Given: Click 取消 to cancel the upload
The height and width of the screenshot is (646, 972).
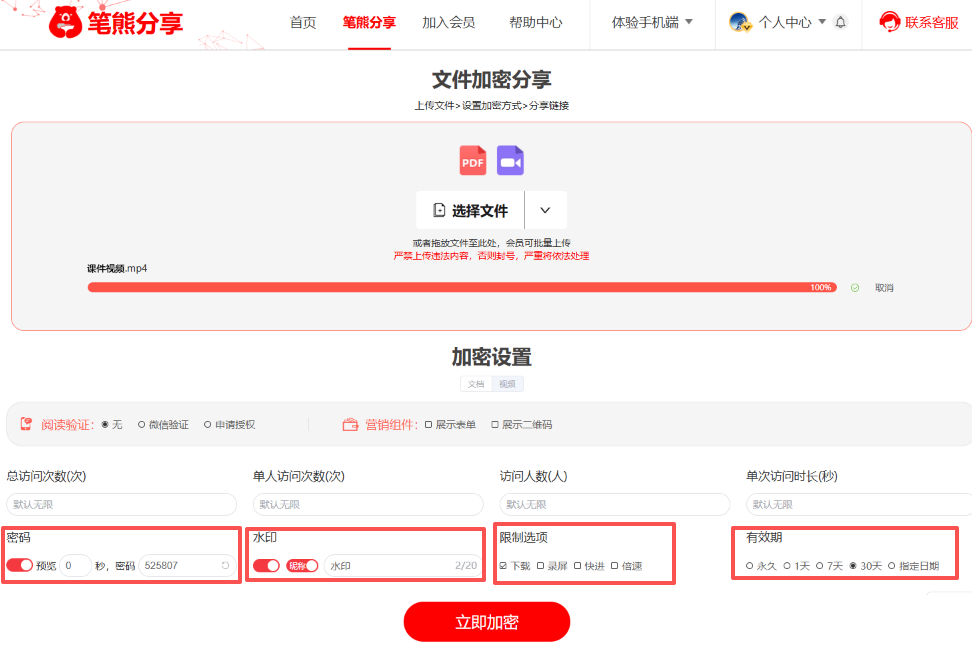Looking at the screenshot, I should (x=884, y=287).
